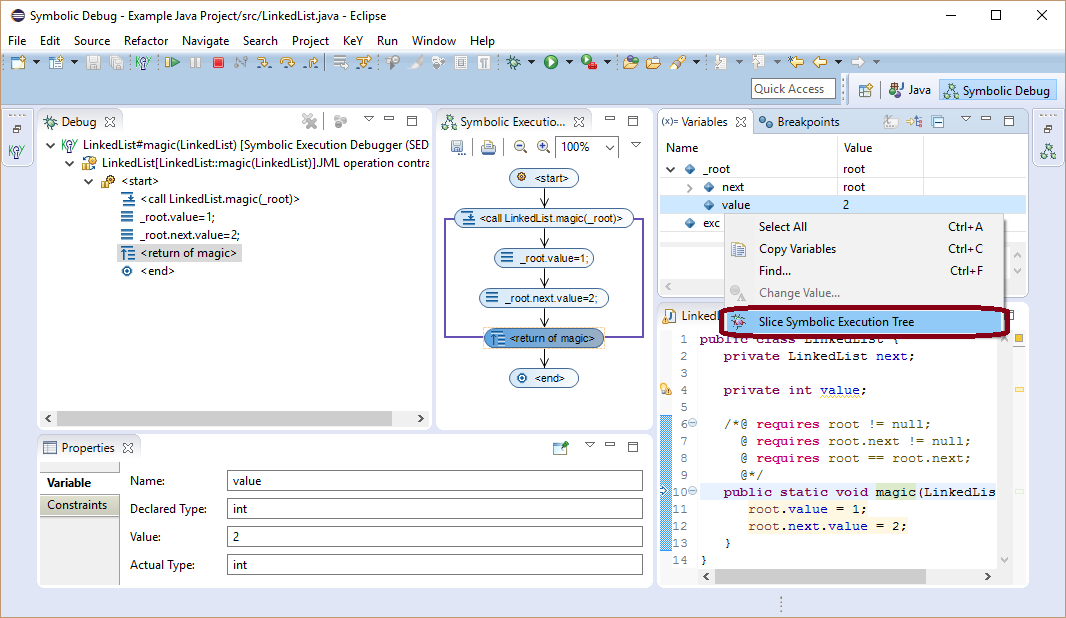
Task: Maximize the Properties view
Action: pos(633,447)
